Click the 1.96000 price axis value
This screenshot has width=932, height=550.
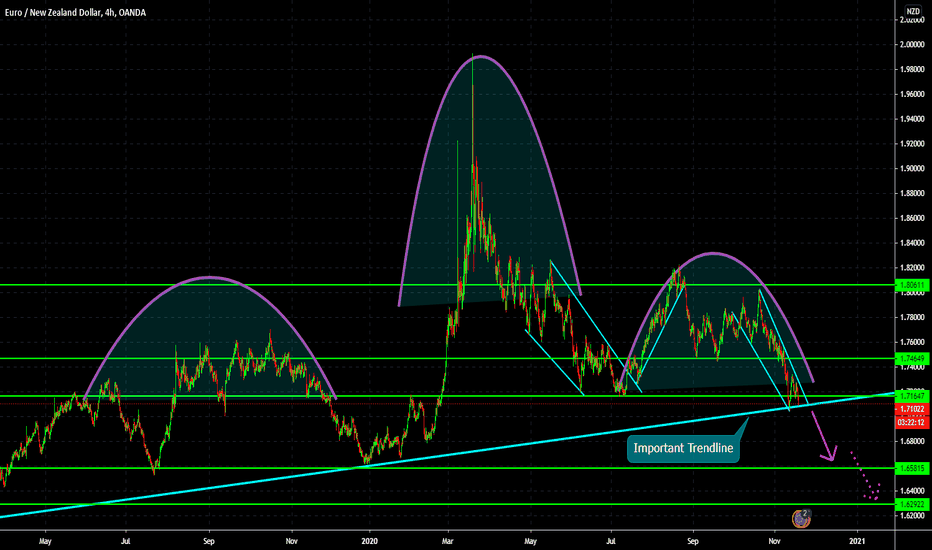(x=912, y=94)
